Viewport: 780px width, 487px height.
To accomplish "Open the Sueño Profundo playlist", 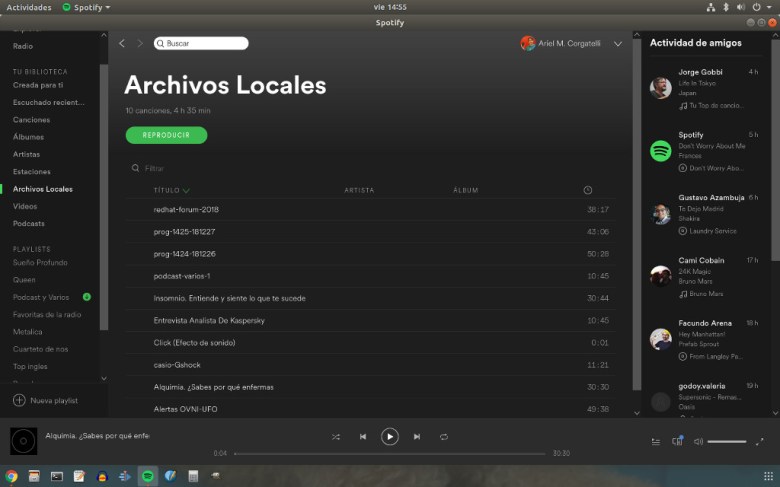I will tap(40, 263).
